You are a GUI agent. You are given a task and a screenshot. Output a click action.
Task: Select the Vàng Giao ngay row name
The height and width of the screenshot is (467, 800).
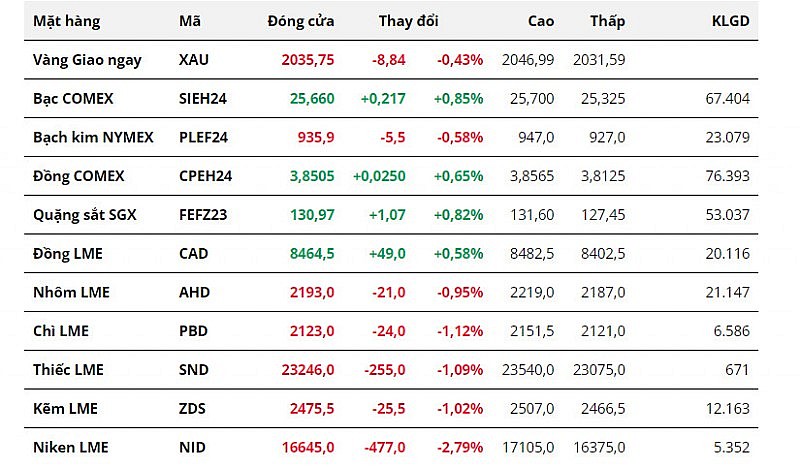tap(87, 60)
